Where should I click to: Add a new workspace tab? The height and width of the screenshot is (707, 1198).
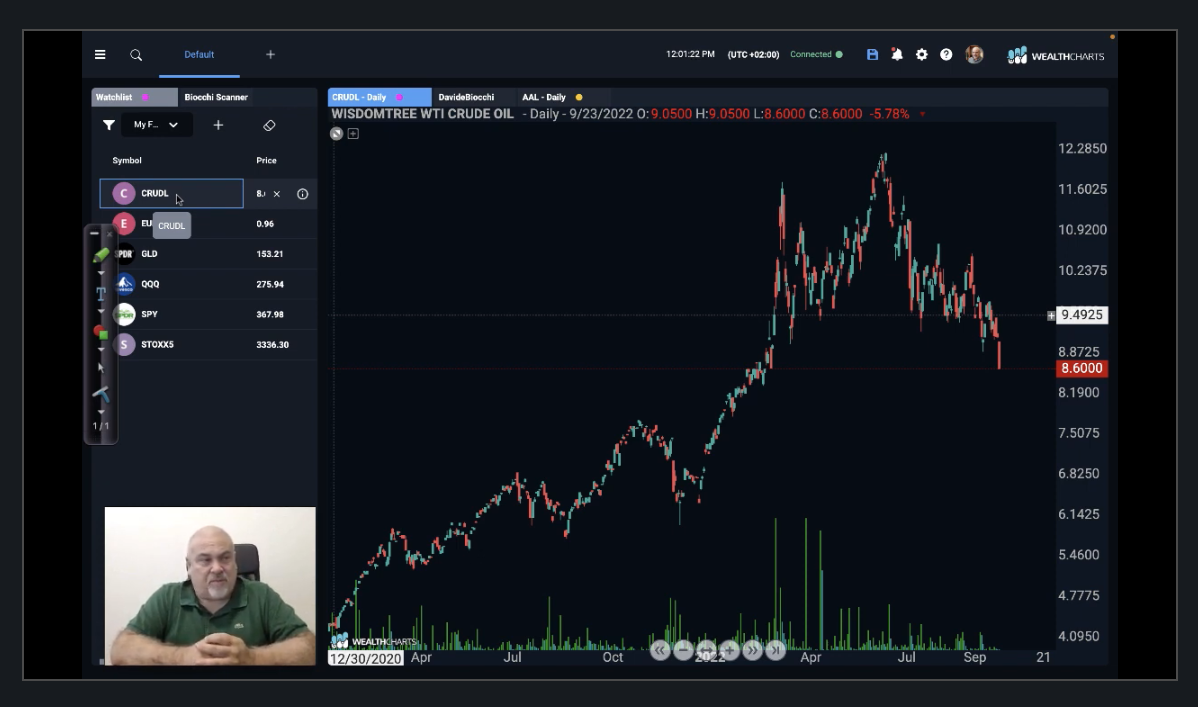270,54
